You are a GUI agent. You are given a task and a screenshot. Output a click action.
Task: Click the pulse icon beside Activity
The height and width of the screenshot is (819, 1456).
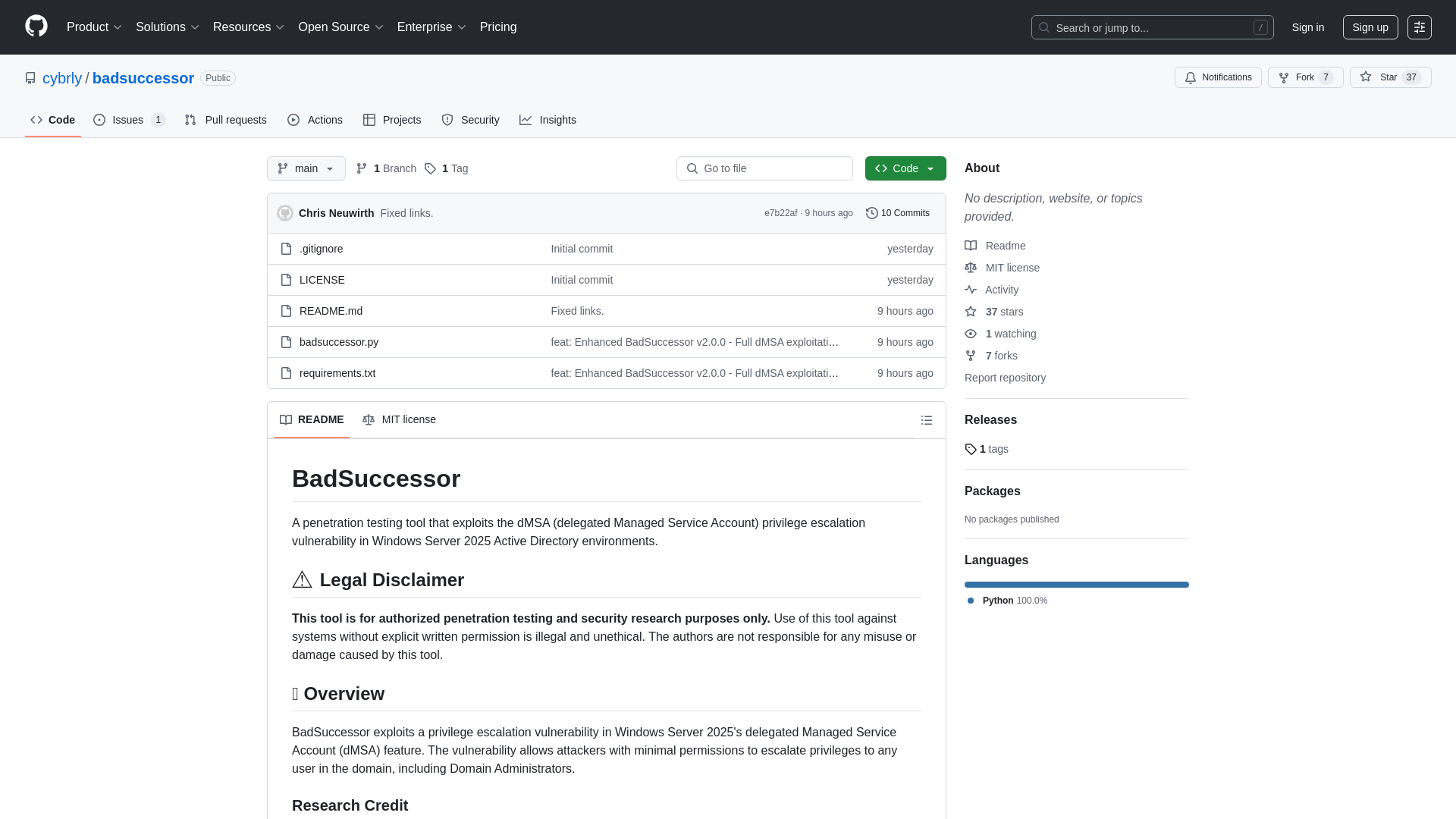click(x=971, y=290)
